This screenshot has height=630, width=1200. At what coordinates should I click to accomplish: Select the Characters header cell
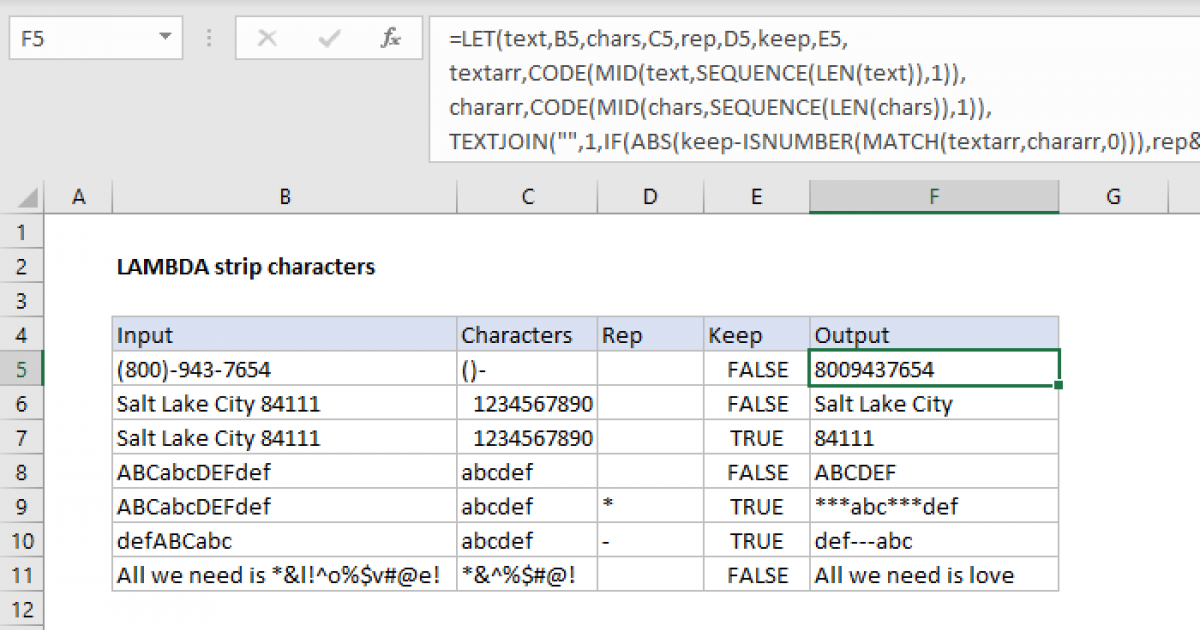point(527,334)
